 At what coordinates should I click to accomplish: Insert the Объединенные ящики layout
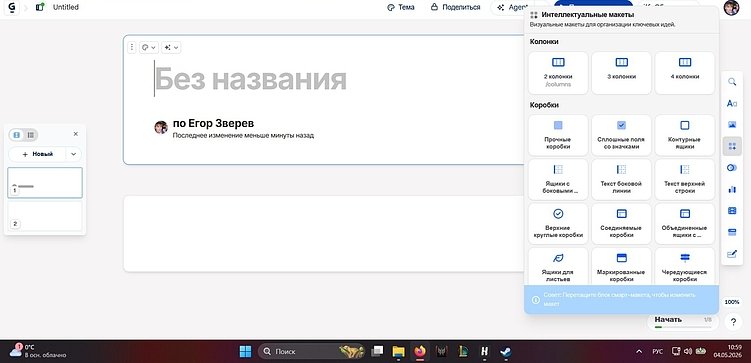tap(684, 224)
